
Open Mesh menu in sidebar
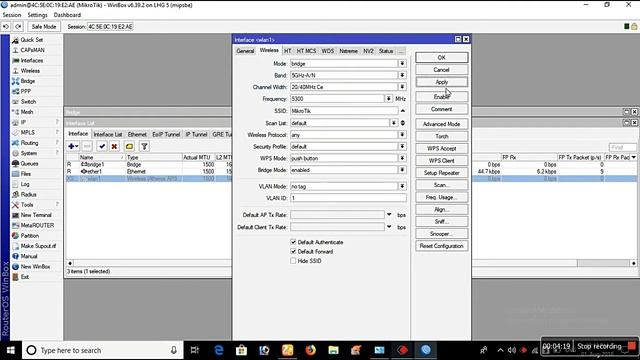pyautogui.click(x=27, y=112)
